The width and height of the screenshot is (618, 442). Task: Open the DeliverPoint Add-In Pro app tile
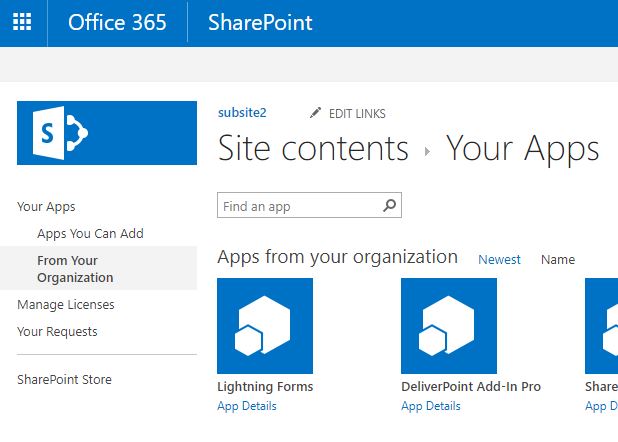pyautogui.click(x=449, y=326)
